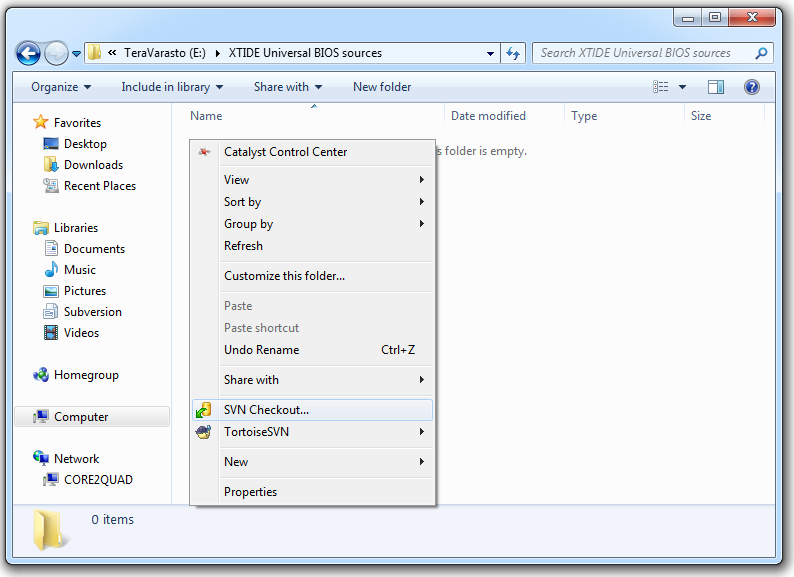The image size is (794, 577).
Task: Click the Homegroup icon
Action: (x=41, y=375)
